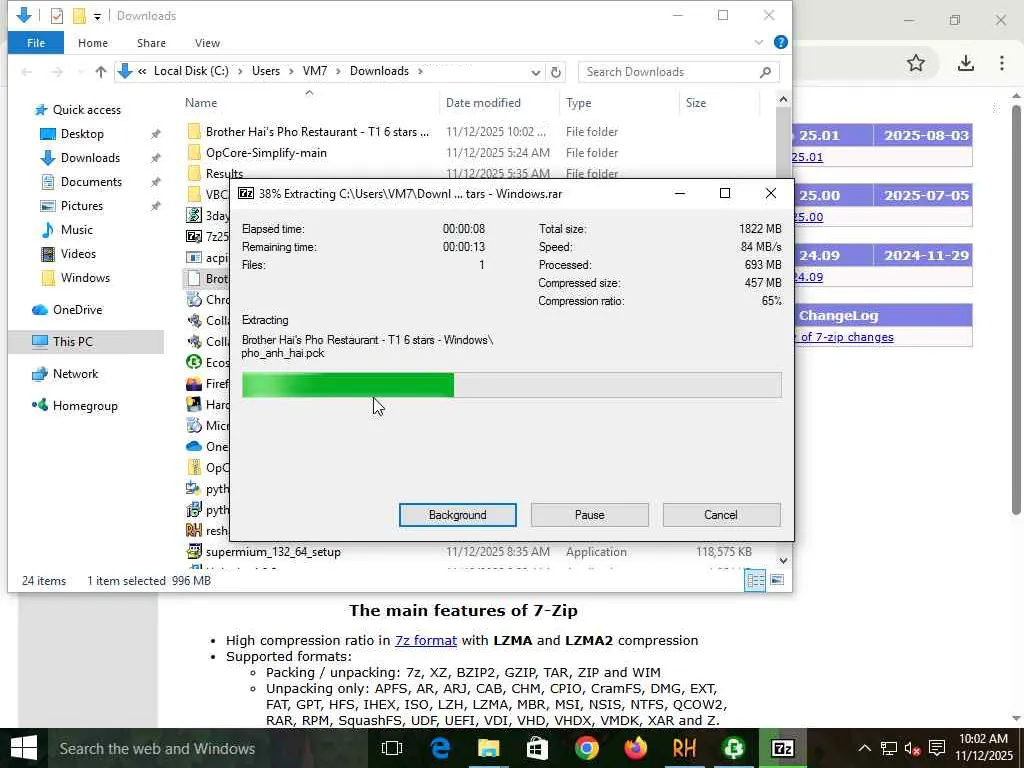This screenshot has width=1024, height=768.
Task: Click VM7 in address breadcrumb
Action: (315, 71)
